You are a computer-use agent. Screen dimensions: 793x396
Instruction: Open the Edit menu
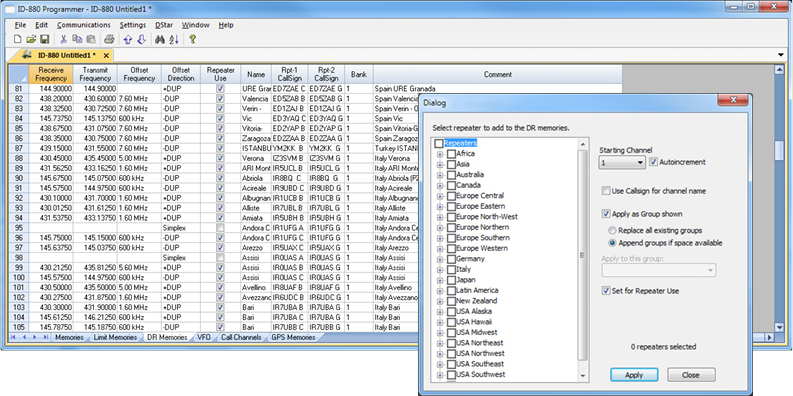coord(41,25)
